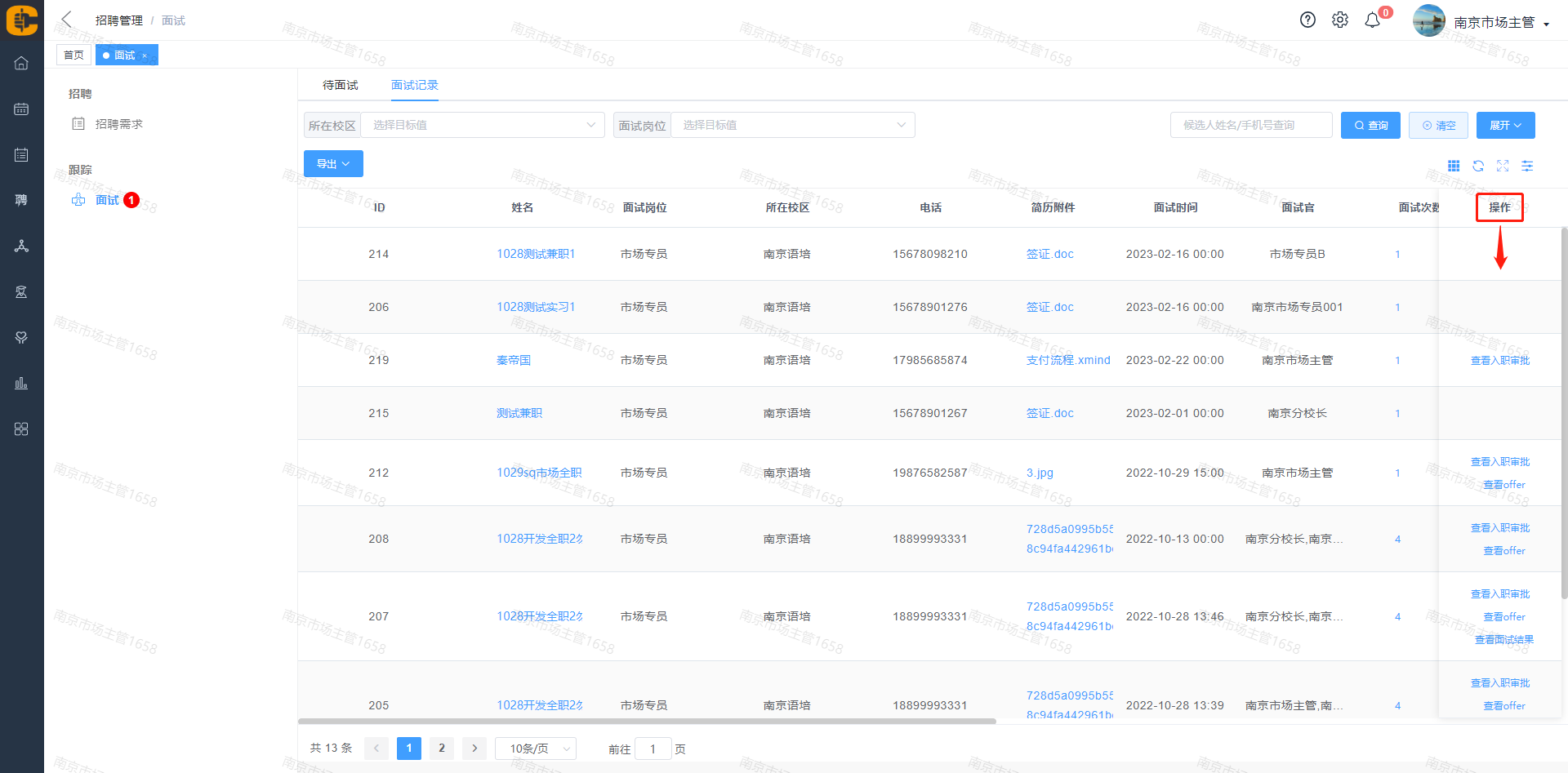Click the candidate name search field
The image size is (1568, 773).
[x=1250, y=125]
